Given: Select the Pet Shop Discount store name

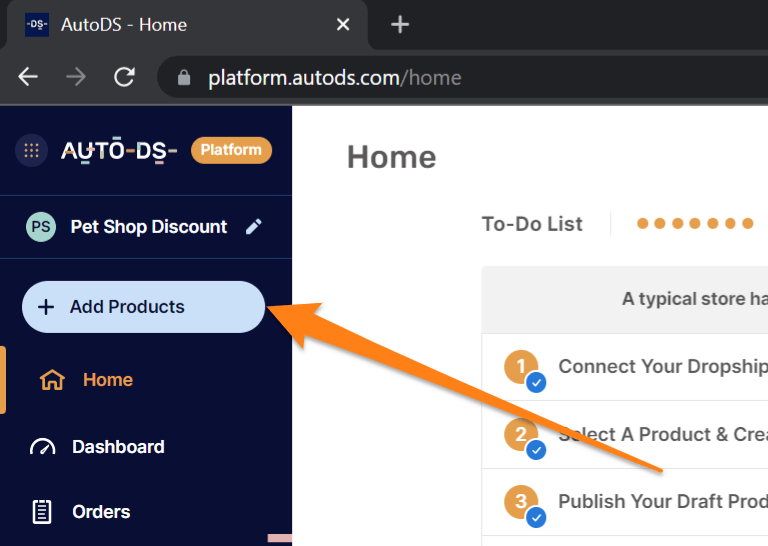Looking at the screenshot, I should click(x=148, y=227).
